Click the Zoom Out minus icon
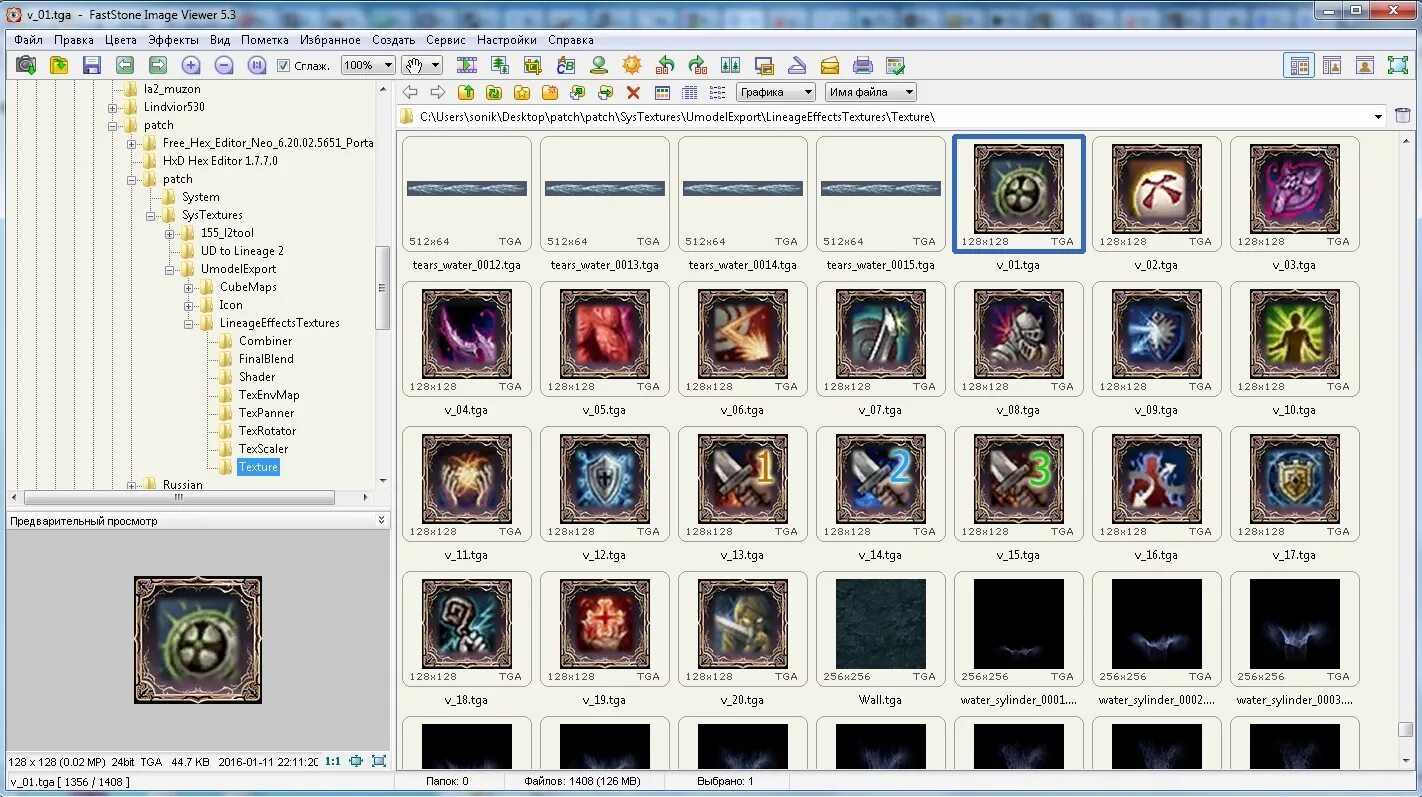Viewport: 1422px width, 797px height. (224, 65)
